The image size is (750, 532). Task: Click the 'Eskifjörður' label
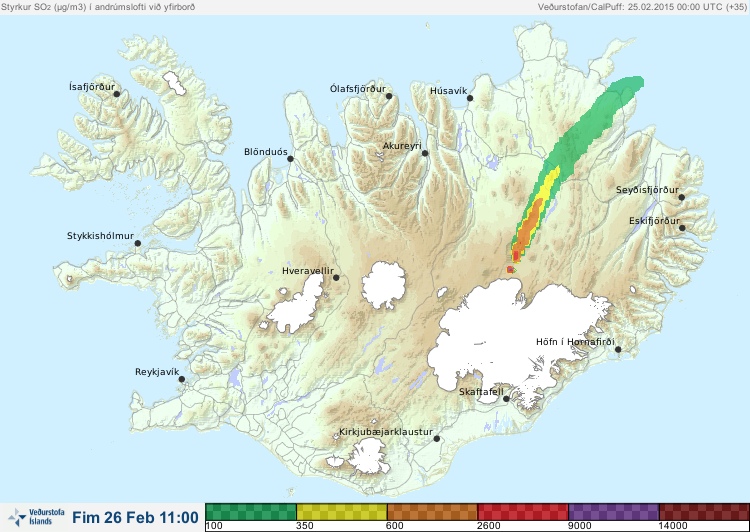point(654,221)
